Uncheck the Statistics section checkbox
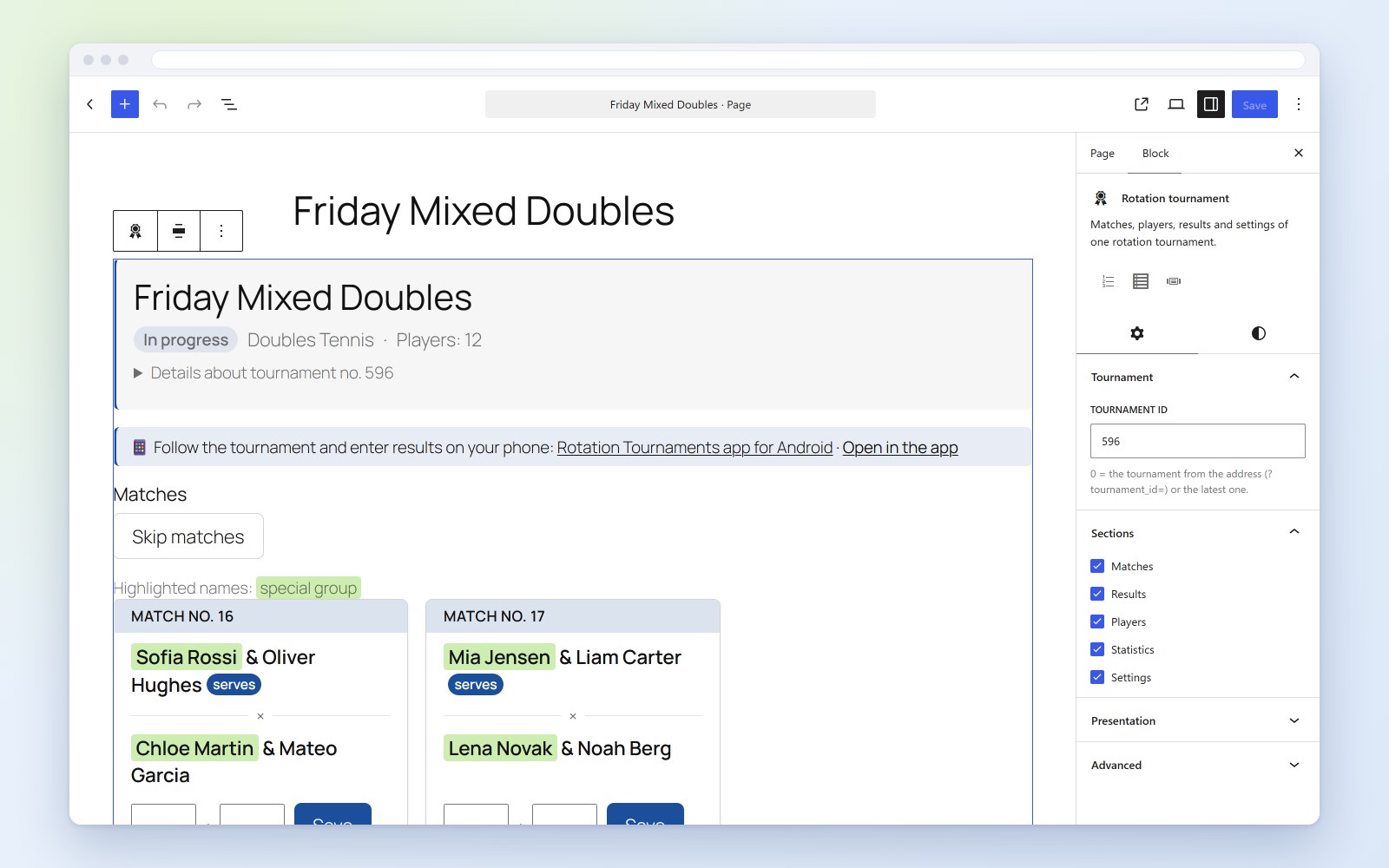 (x=1097, y=649)
